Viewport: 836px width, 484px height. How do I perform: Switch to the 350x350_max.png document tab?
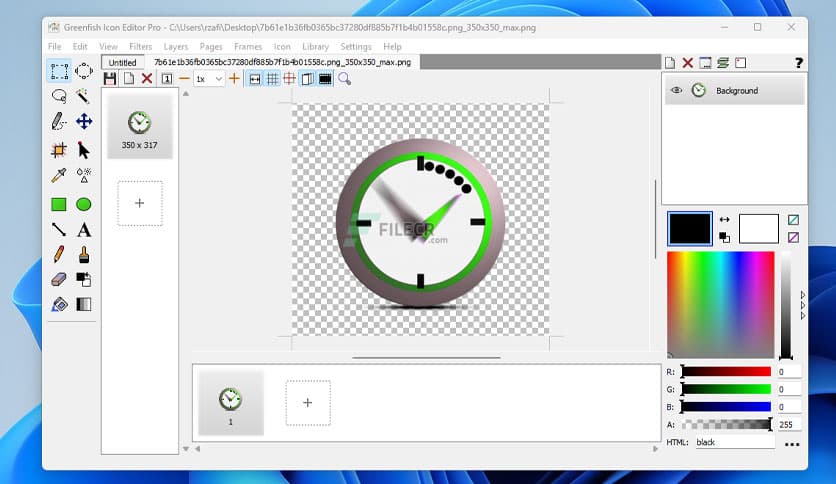[283, 62]
